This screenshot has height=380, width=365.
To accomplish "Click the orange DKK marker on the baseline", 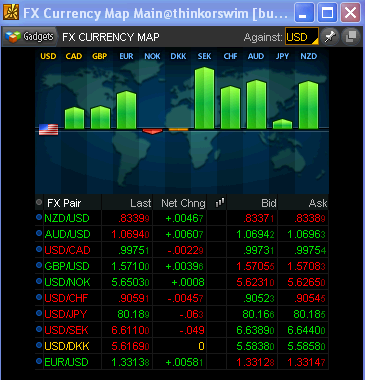I will [178, 129].
